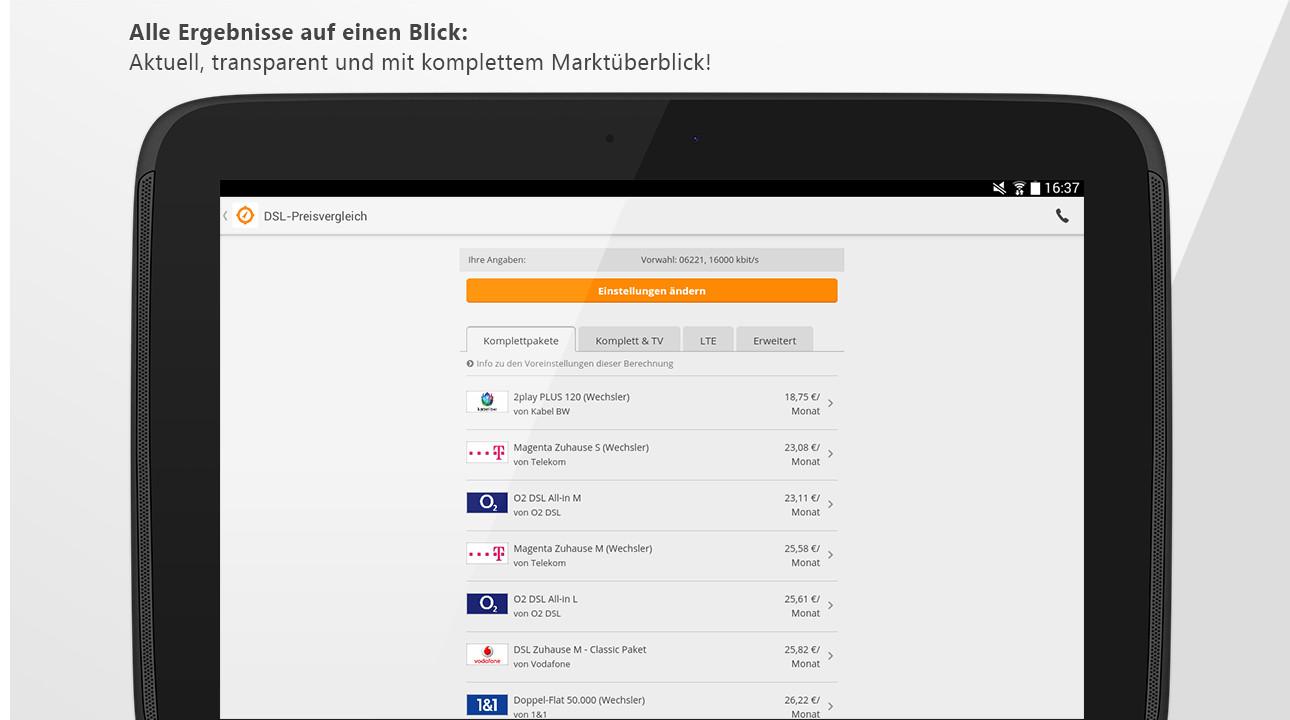
Task: Tap Telekom logo beside Magenta Zuhause S
Action: (x=487, y=453)
